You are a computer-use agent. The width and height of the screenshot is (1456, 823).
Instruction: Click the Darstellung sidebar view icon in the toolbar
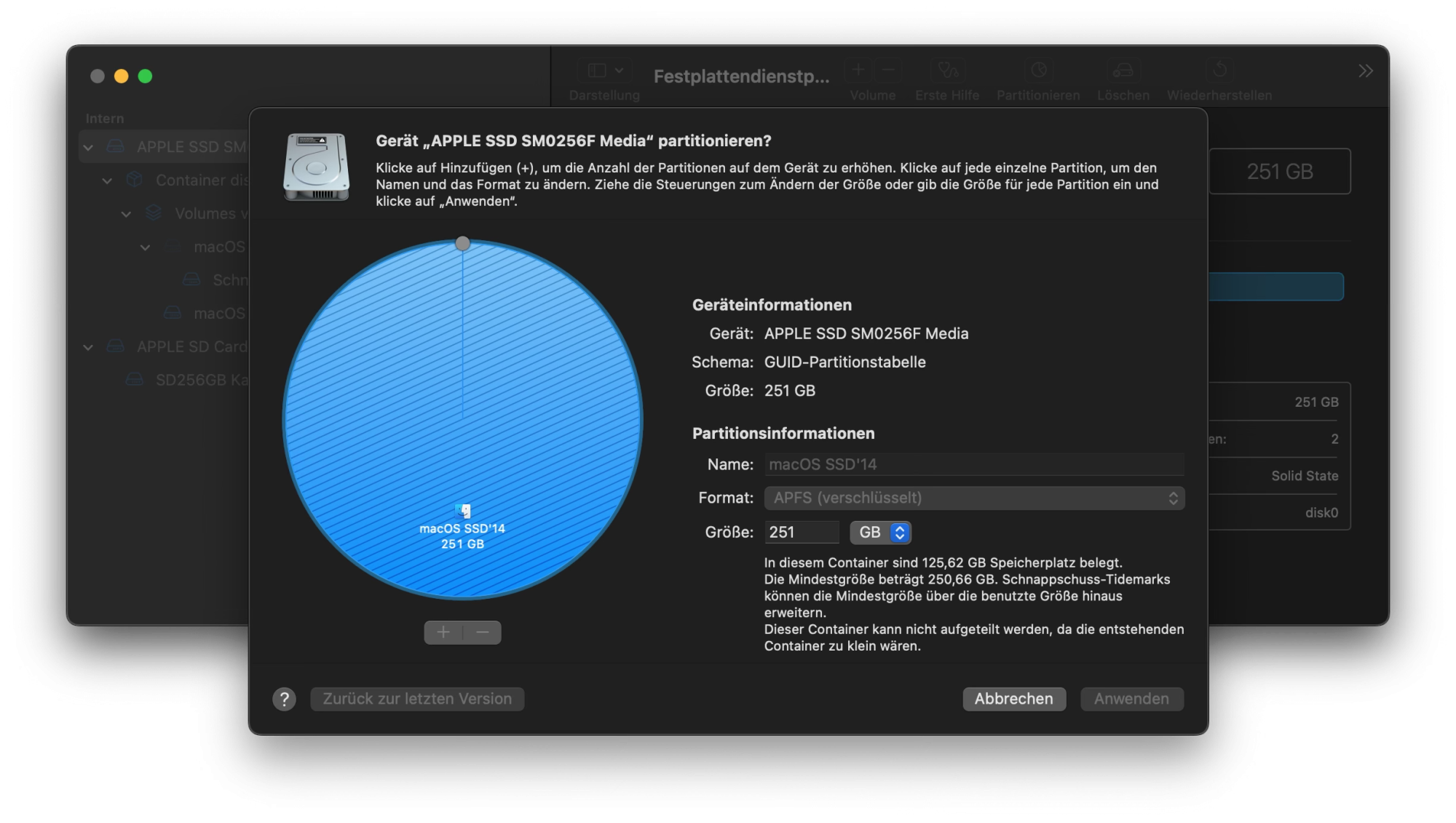point(597,71)
